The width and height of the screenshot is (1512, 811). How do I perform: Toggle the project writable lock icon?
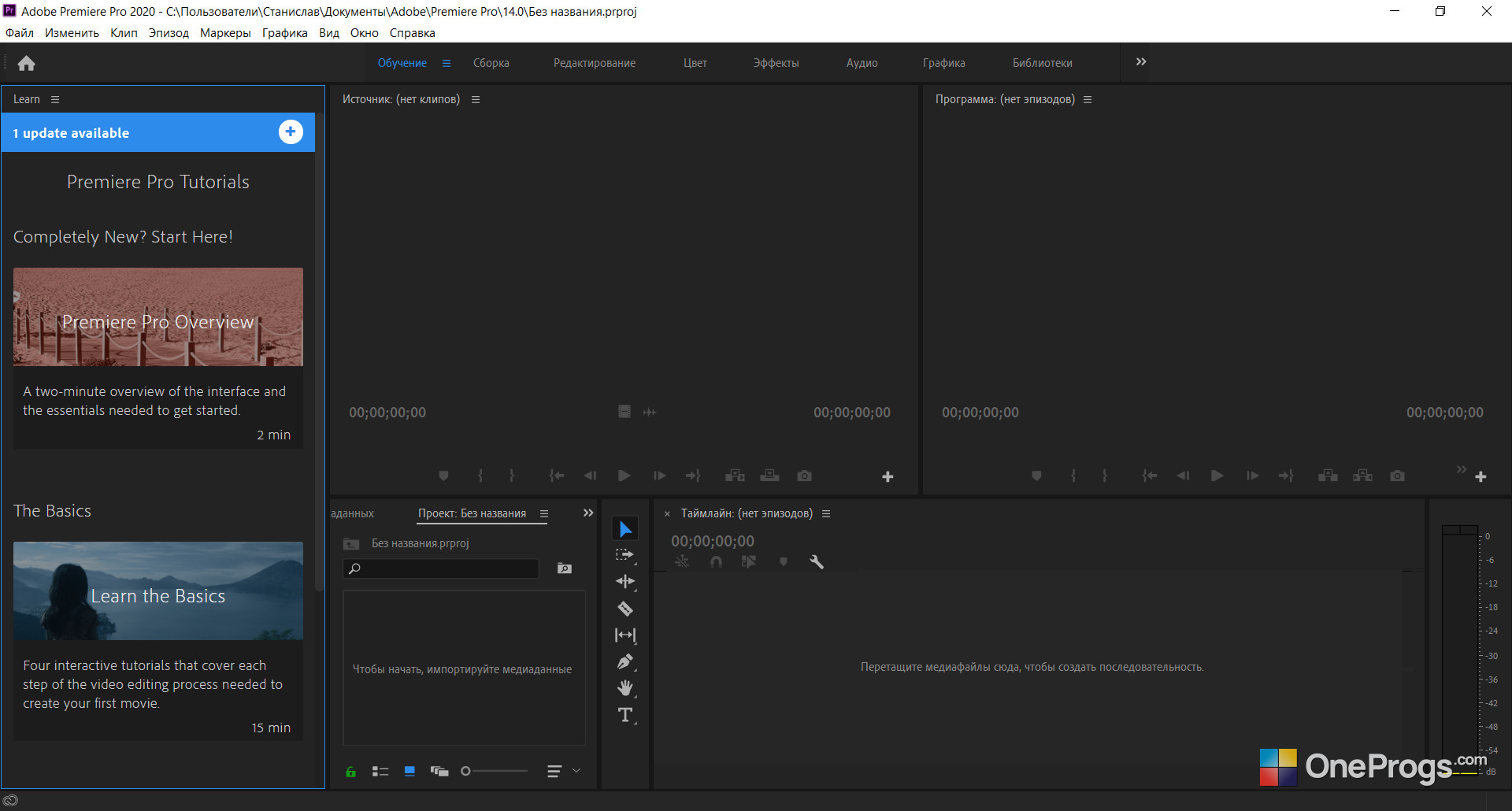351,772
